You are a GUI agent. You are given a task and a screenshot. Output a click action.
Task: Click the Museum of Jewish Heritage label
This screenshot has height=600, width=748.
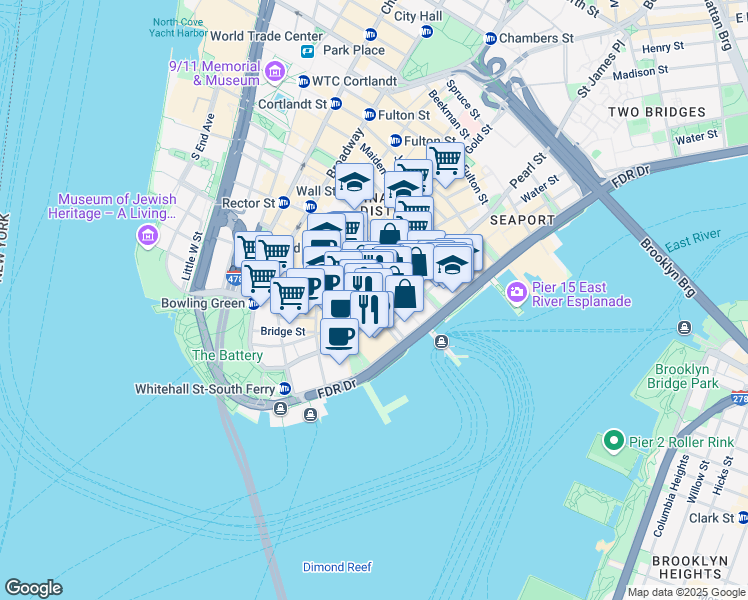112,206
